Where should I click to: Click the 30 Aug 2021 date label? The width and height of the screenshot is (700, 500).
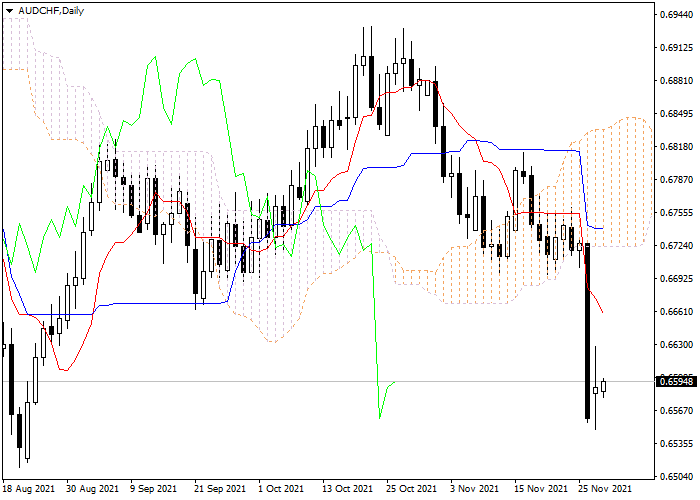92,489
